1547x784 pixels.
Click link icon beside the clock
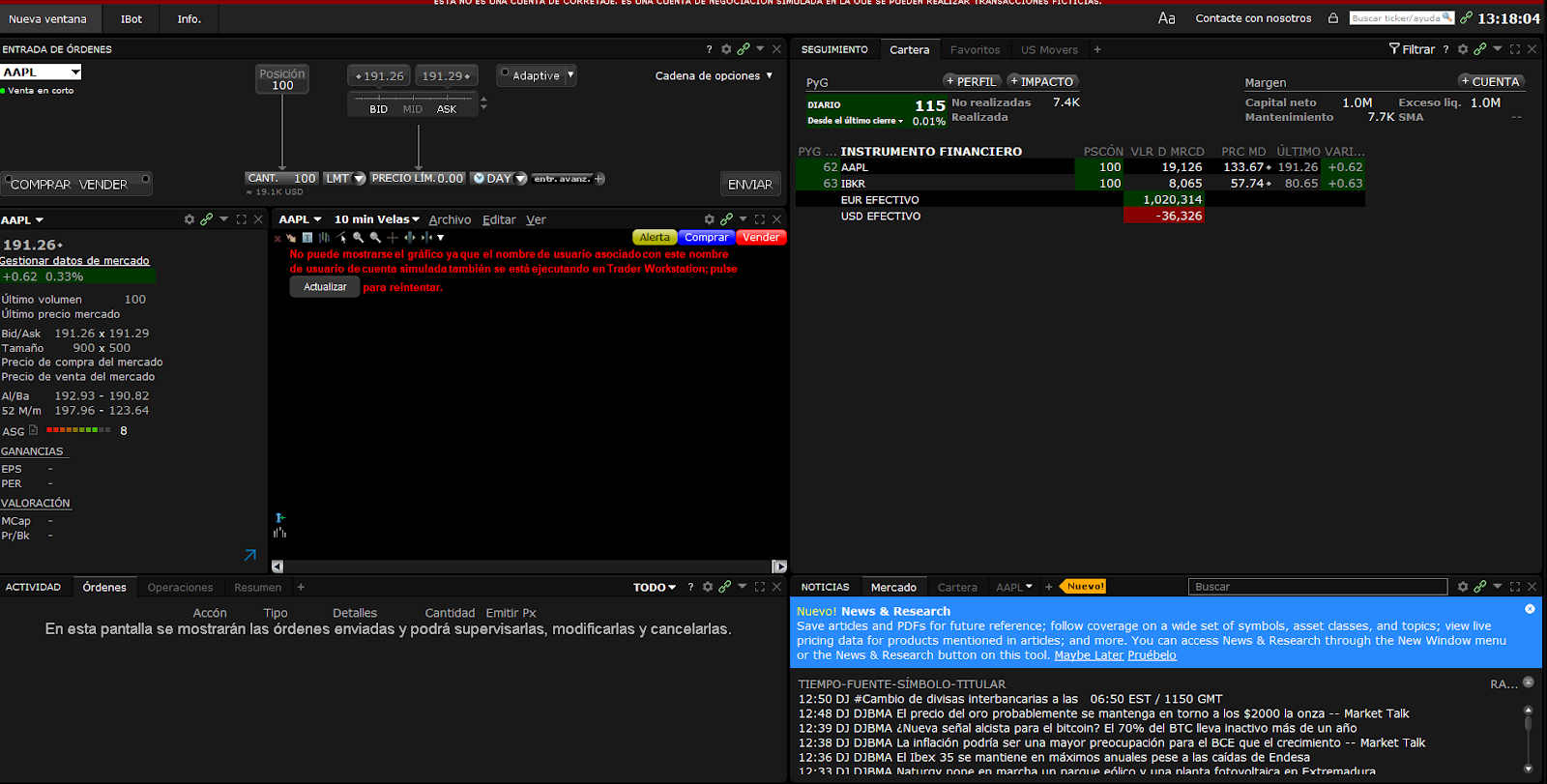click(x=1467, y=18)
